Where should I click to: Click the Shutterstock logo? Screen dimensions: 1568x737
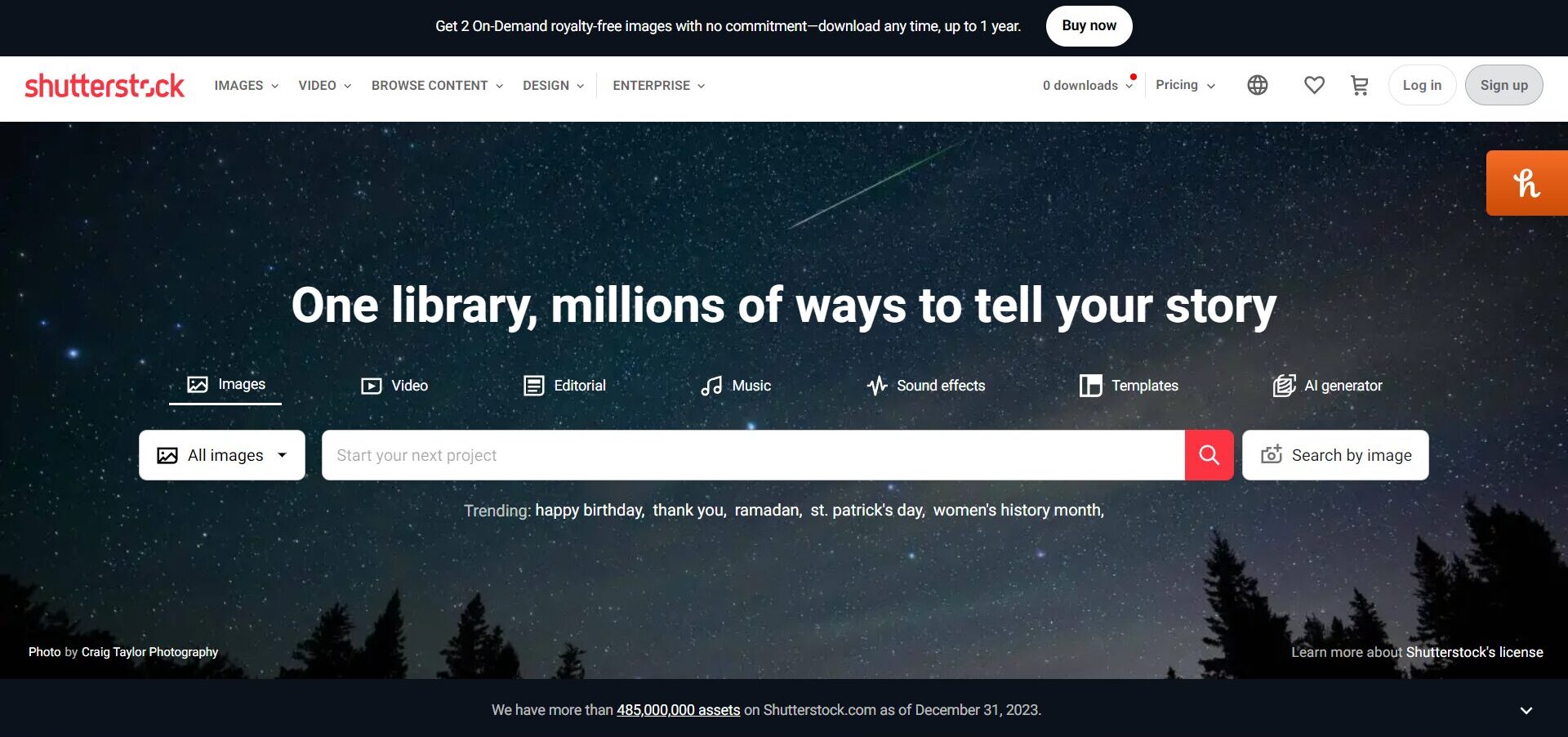[105, 85]
